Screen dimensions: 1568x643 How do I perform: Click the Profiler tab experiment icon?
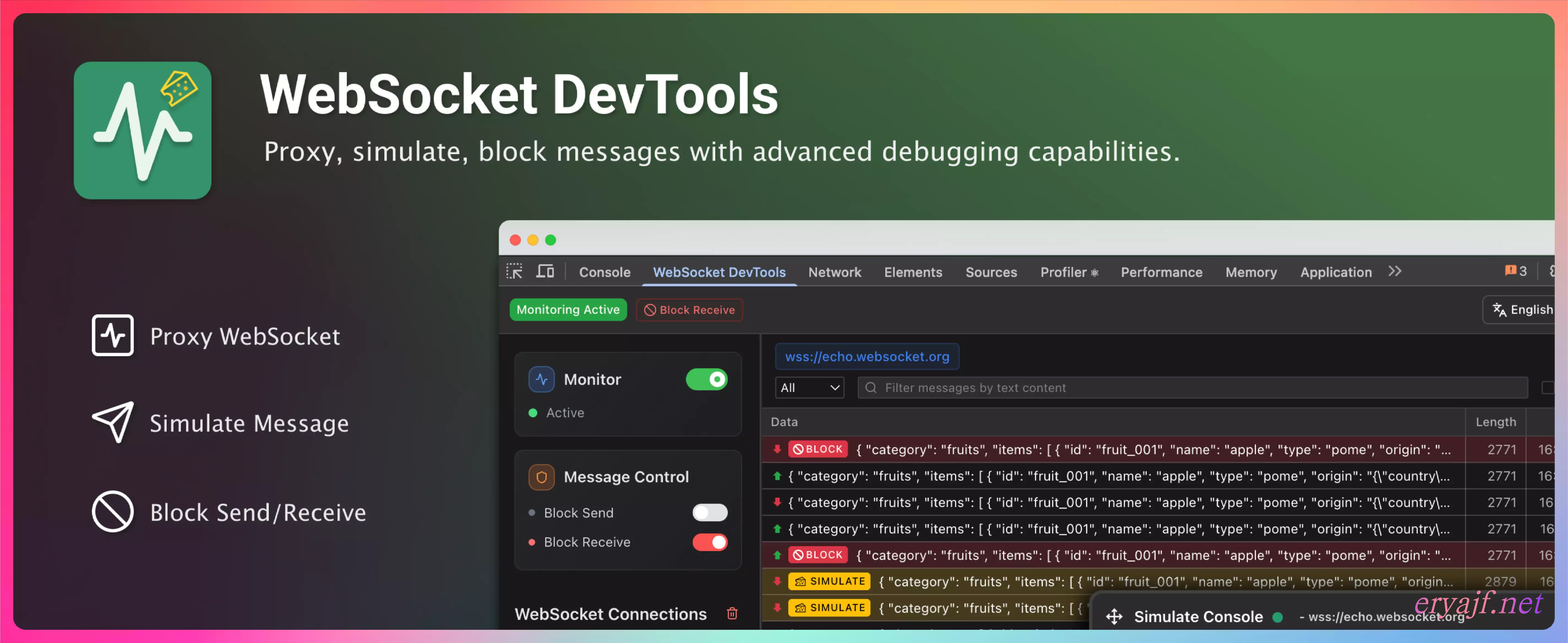pos(1095,273)
